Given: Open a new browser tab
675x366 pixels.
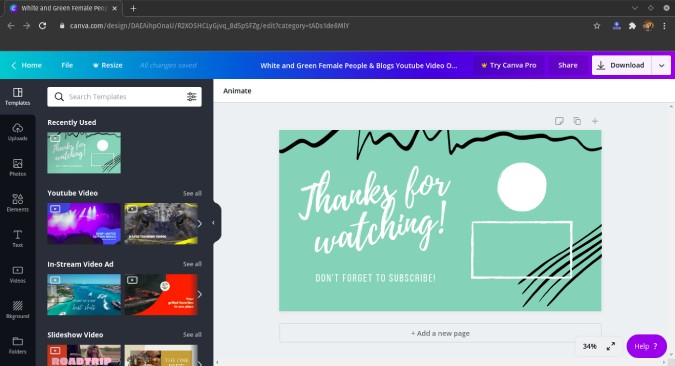Looking at the screenshot, I should [133, 8].
